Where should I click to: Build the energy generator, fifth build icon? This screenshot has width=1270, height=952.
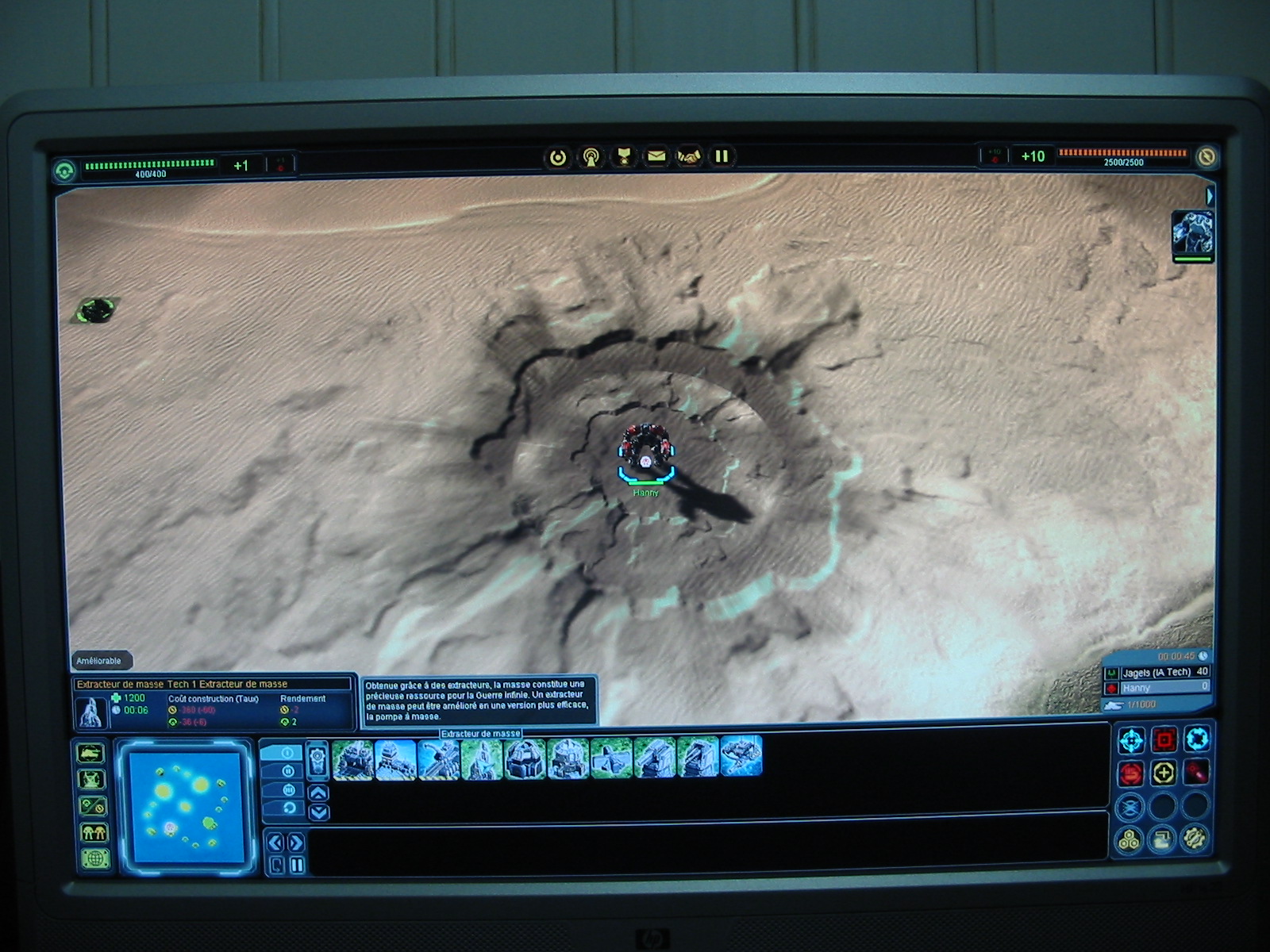click(525, 759)
